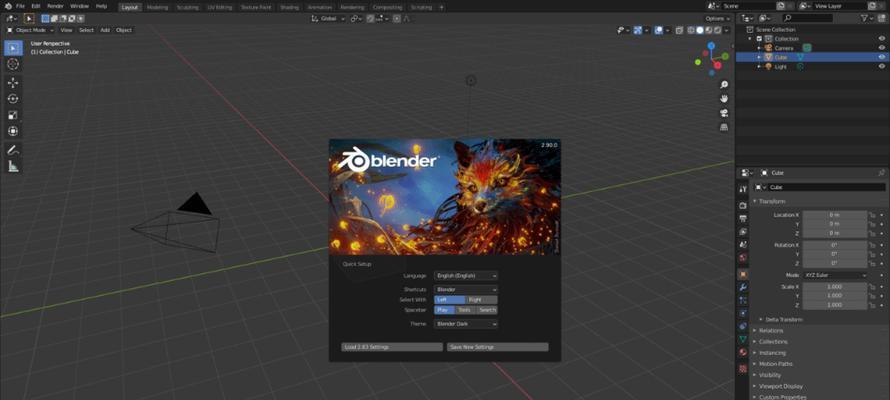Click the Scale X value field
The width and height of the screenshot is (890, 400).
(835, 287)
